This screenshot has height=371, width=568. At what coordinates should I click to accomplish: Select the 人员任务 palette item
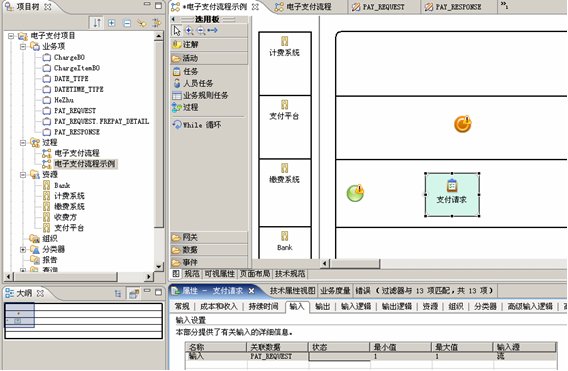(193, 83)
